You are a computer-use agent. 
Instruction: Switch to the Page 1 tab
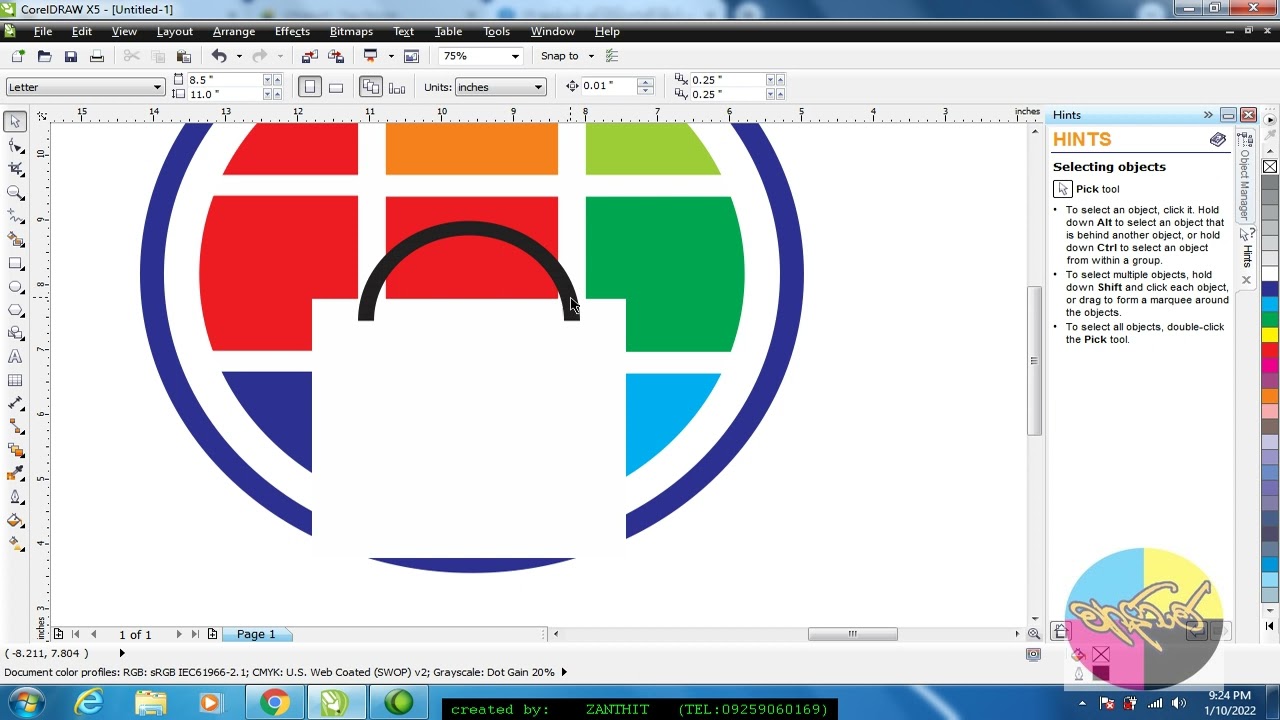(x=256, y=634)
